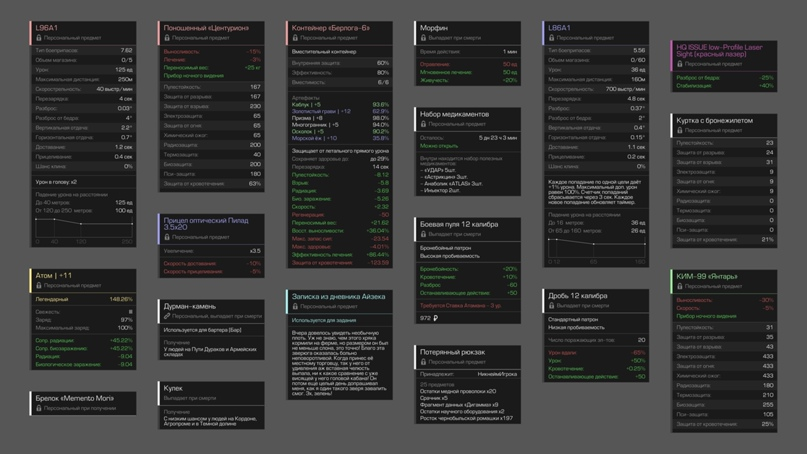Select the Потерянный рюкзак title

(x=452, y=352)
